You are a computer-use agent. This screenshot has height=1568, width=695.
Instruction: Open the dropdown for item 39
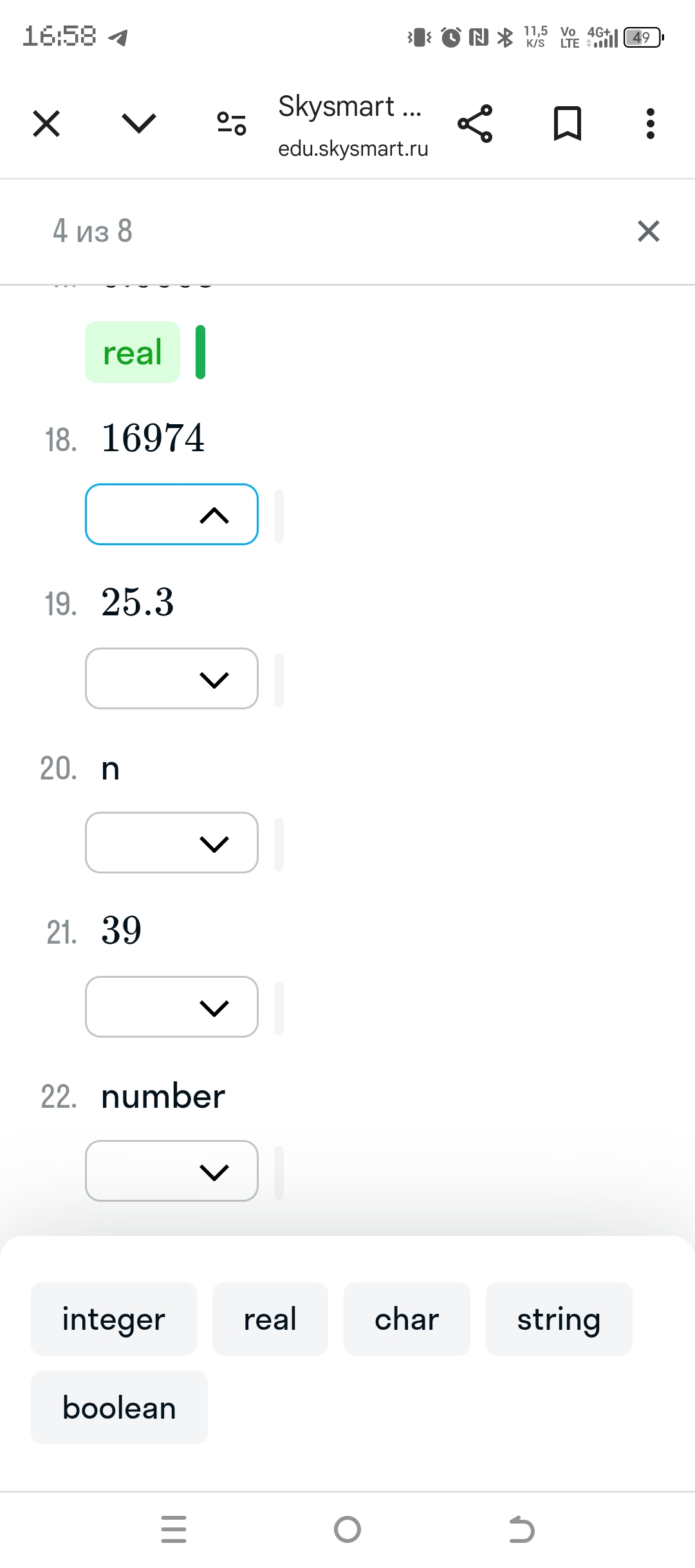[172, 1007]
